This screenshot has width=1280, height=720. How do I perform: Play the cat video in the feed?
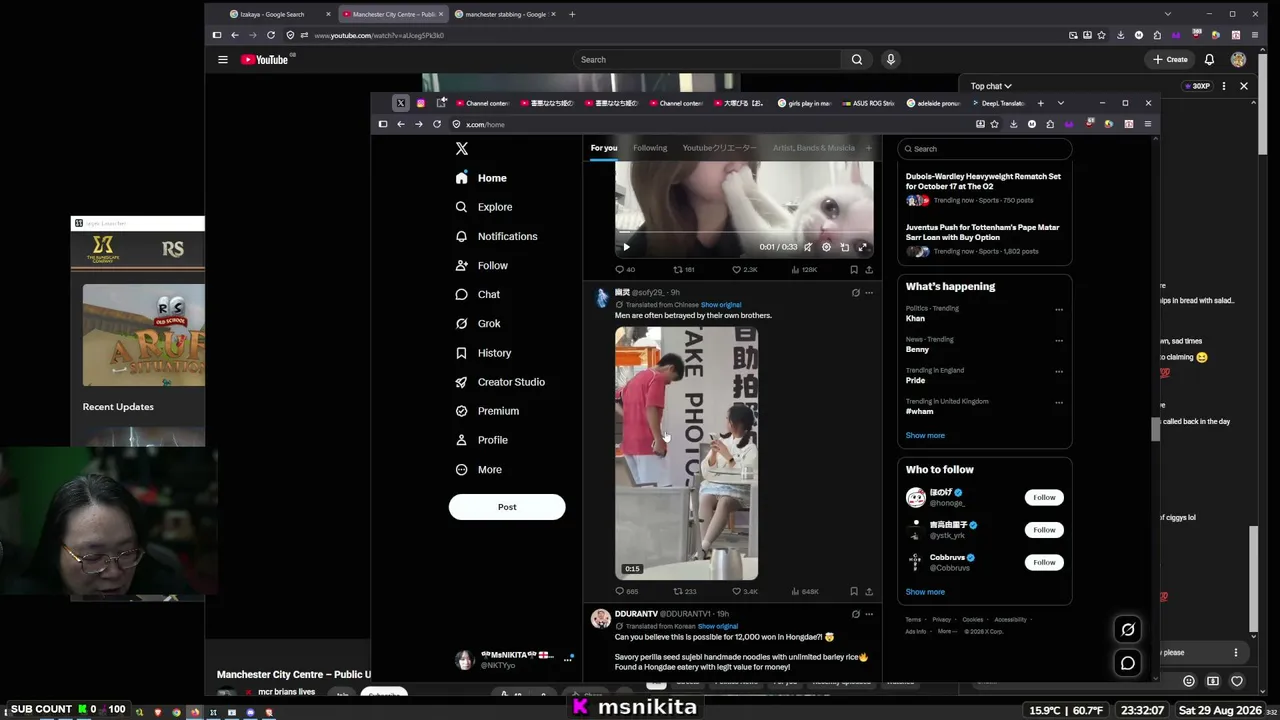tap(626, 247)
